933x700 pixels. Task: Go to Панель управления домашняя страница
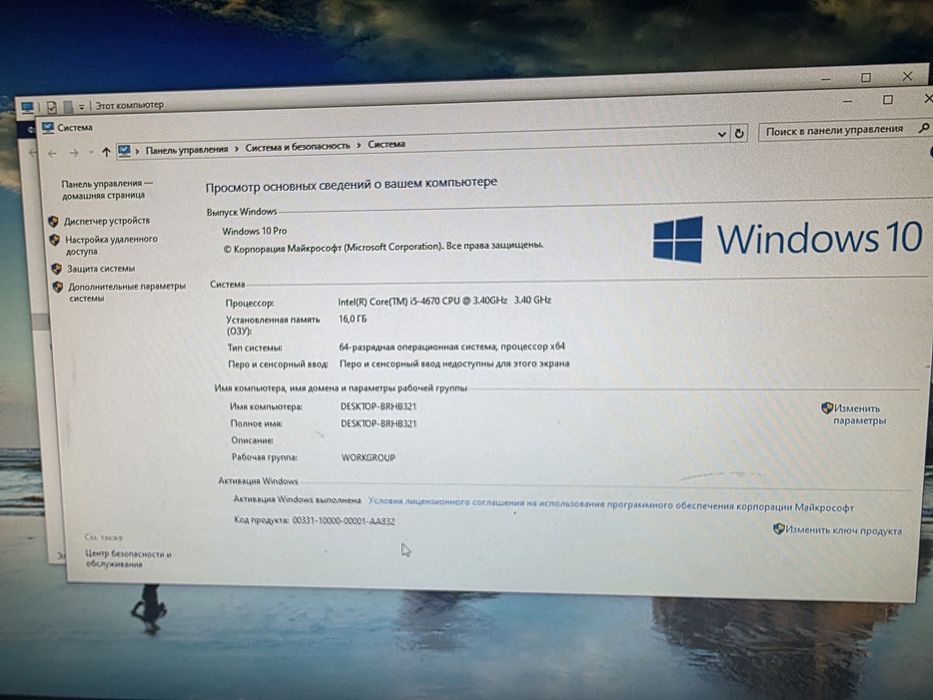[x=107, y=189]
